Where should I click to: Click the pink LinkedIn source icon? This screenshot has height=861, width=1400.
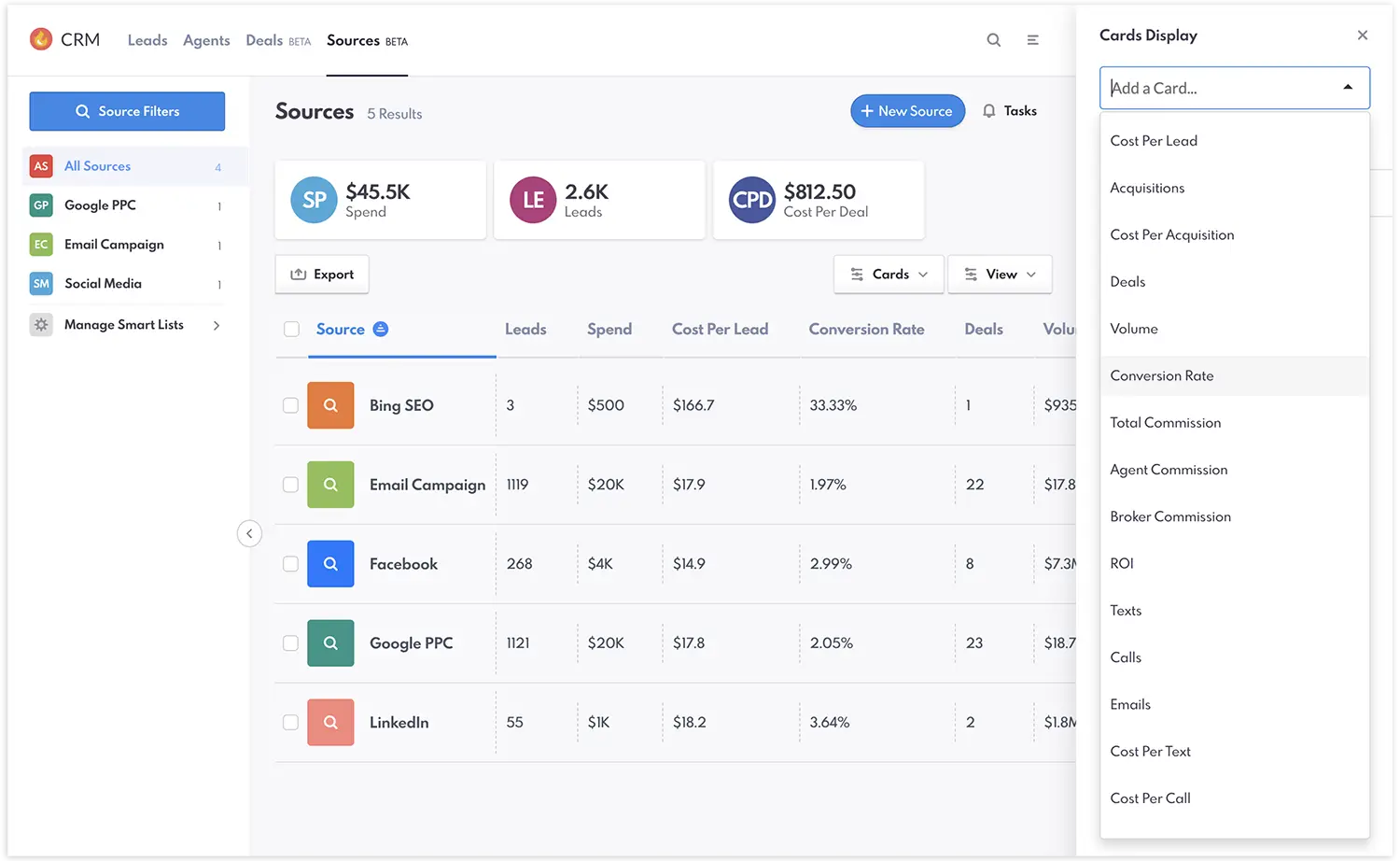[x=330, y=722]
